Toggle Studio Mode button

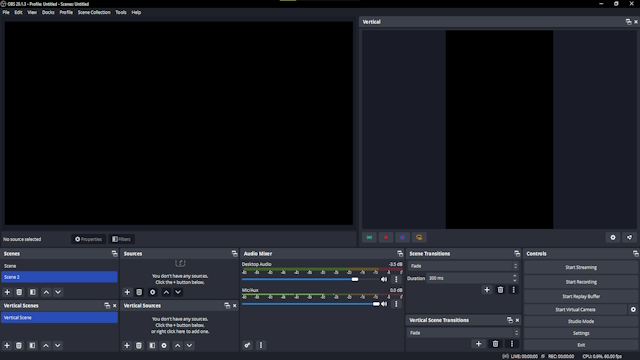pyautogui.click(x=581, y=322)
